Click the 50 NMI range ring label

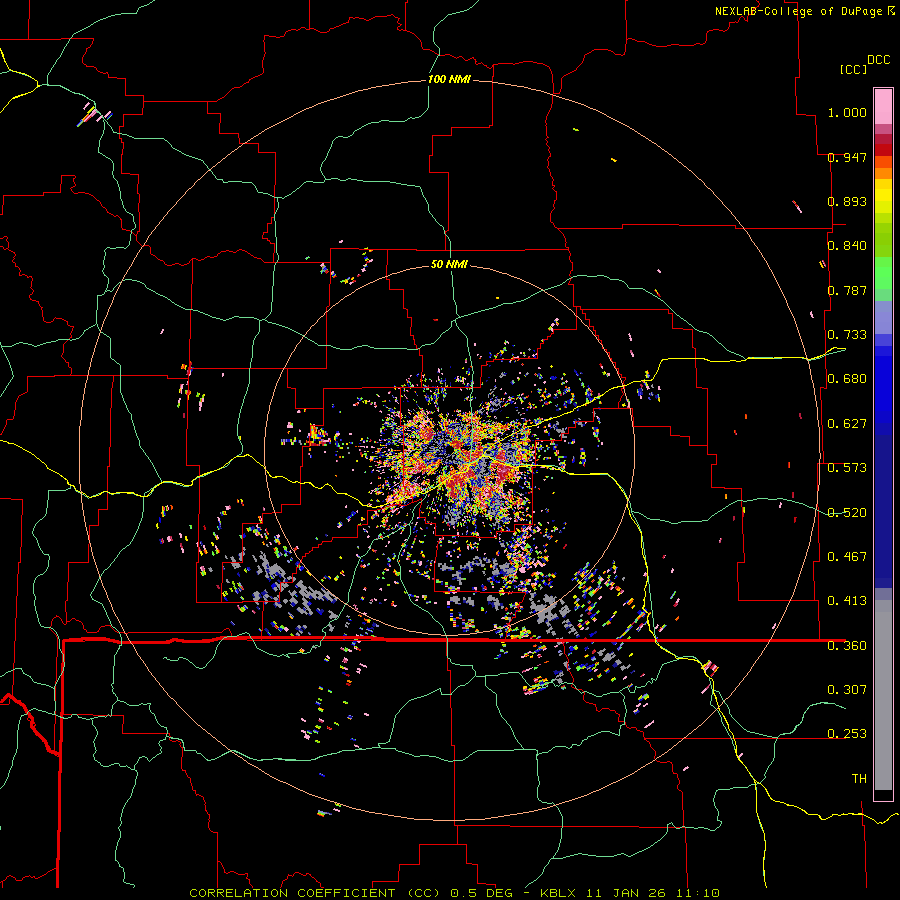click(x=449, y=264)
